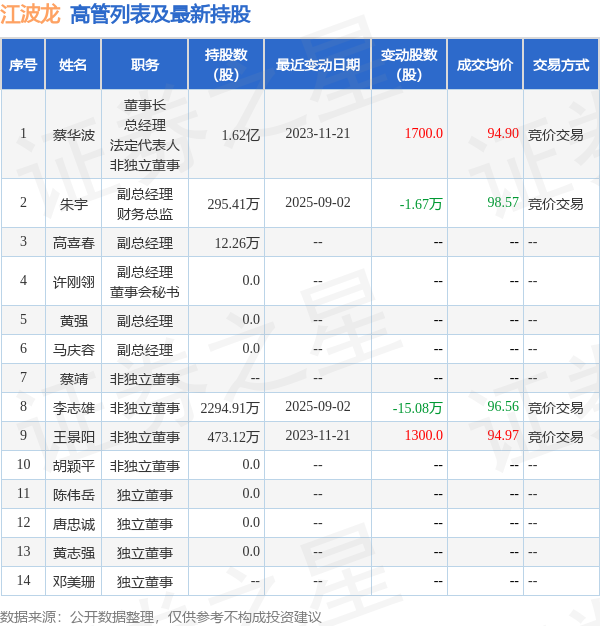The image size is (600, 626).
Task: Click the 职务 column header
Action: 145,64
